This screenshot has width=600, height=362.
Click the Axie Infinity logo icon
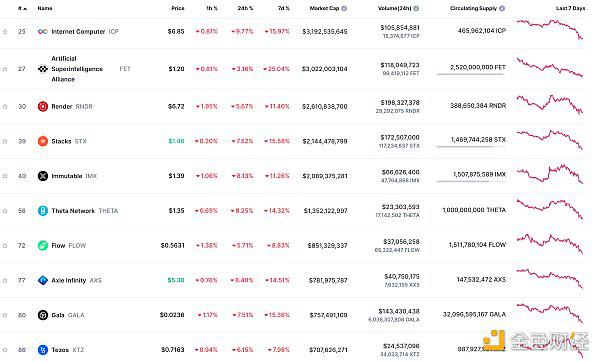coord(42,280)
